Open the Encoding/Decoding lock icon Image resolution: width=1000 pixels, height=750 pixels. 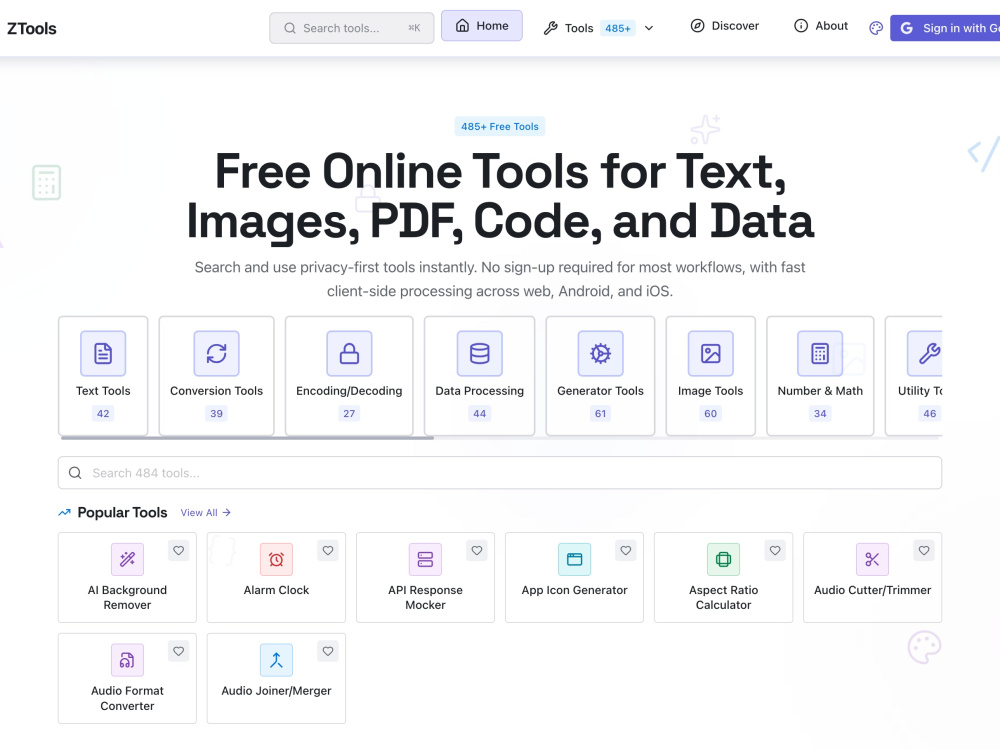click(349, 353)
